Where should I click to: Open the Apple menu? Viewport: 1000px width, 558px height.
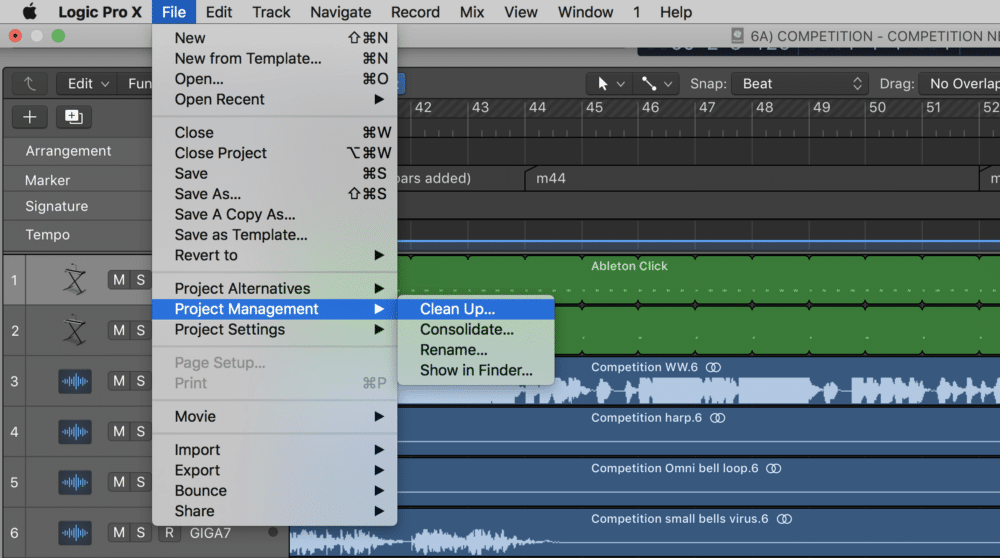(x=29, y=12)
